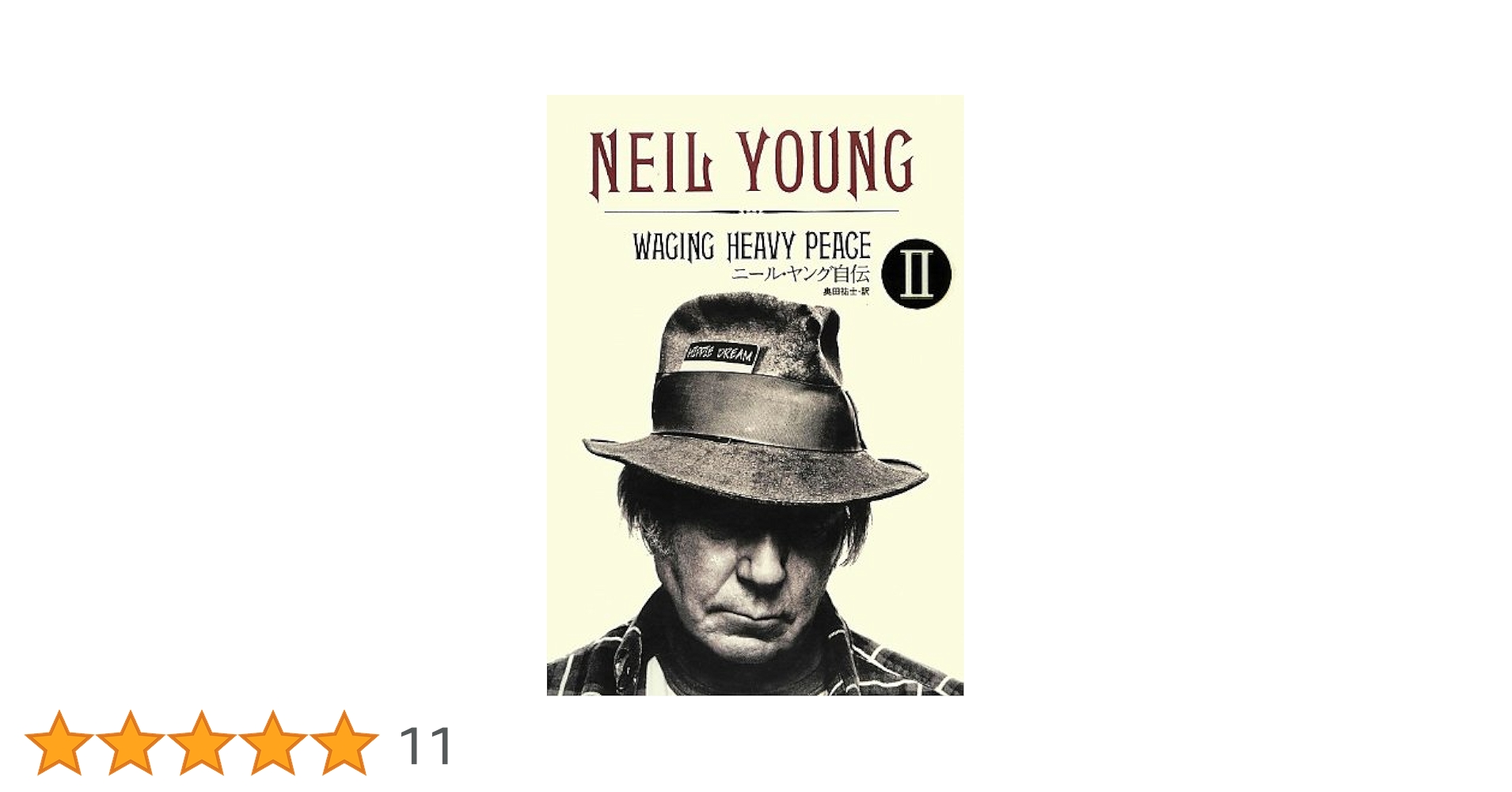Click the Hippie Dream label on hat
Screen dimensions: 1512x792
coord(721,354)
